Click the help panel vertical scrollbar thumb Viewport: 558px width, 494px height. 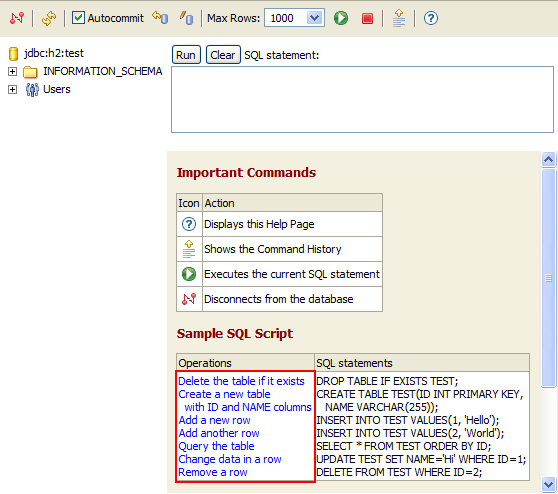(548, 278)
